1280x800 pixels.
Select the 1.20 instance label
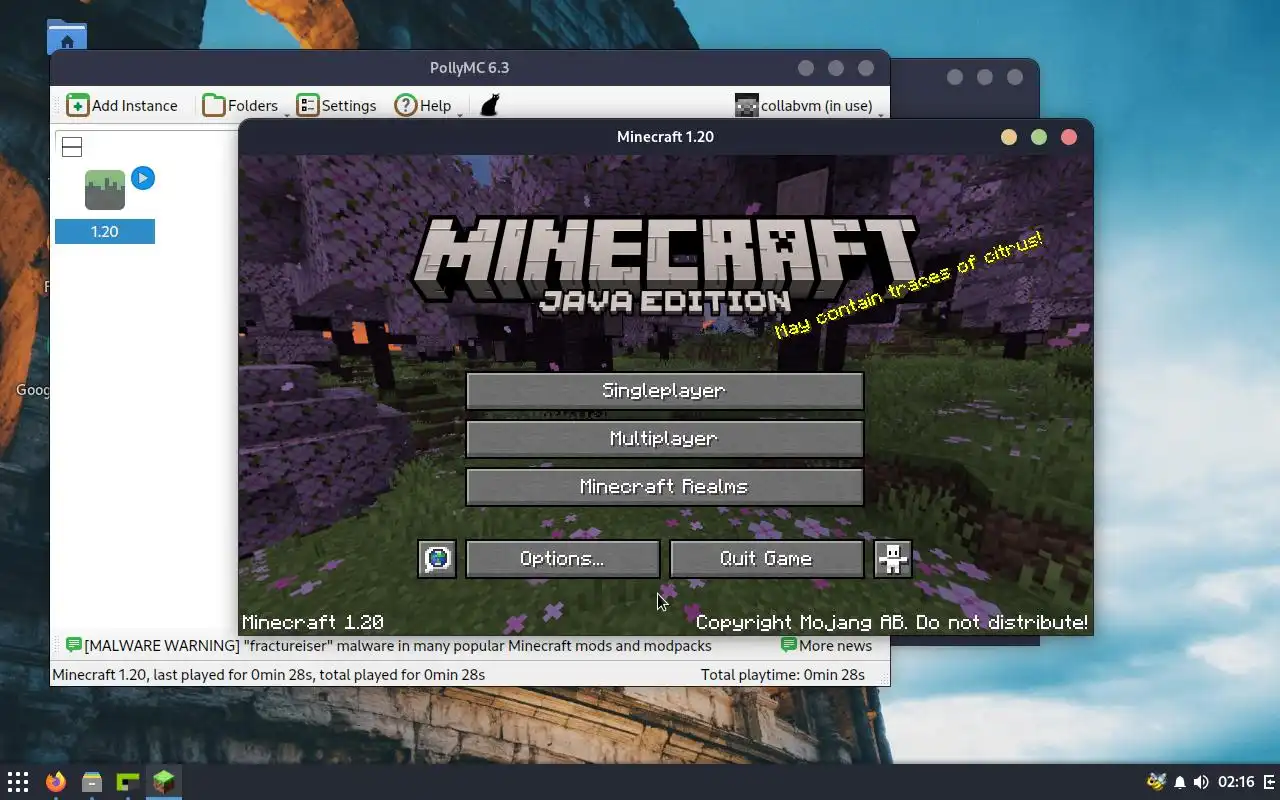coord(105,232)
